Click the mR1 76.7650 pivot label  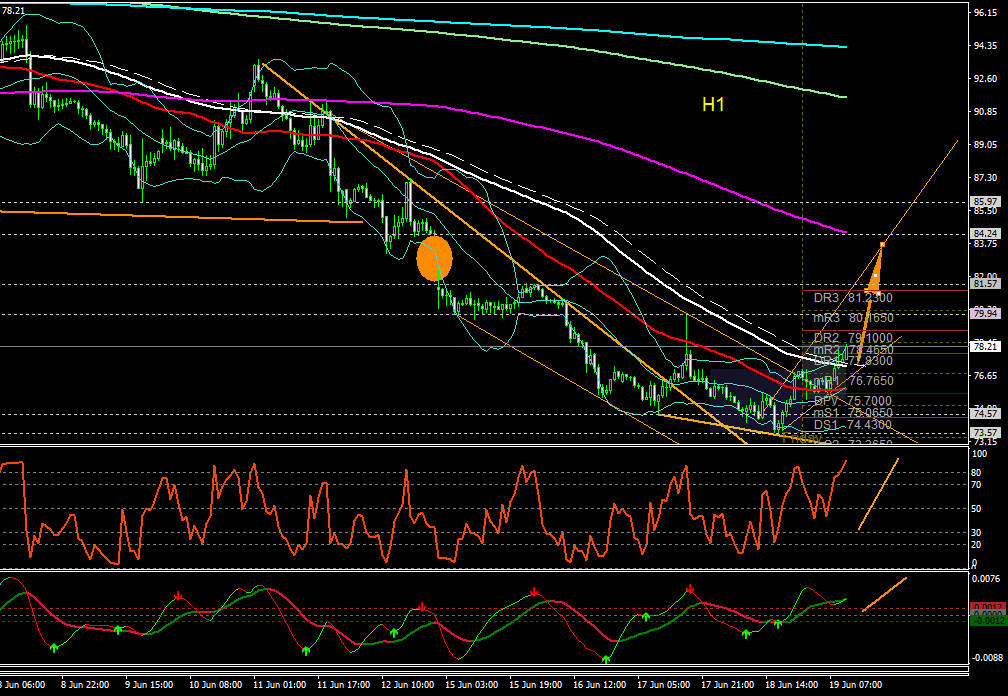coord(853,380)
